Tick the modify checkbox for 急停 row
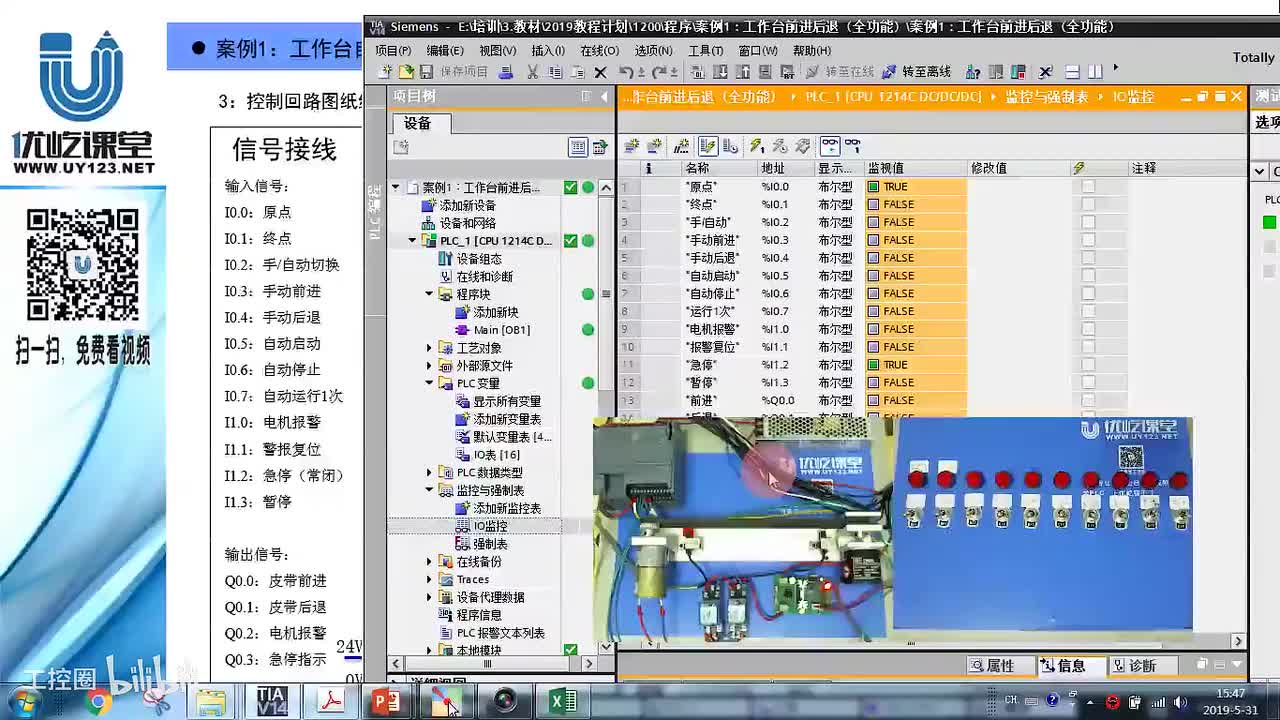Image resolution: width=1280 pixels, height=720 pixels. [x=1088, y=365]
